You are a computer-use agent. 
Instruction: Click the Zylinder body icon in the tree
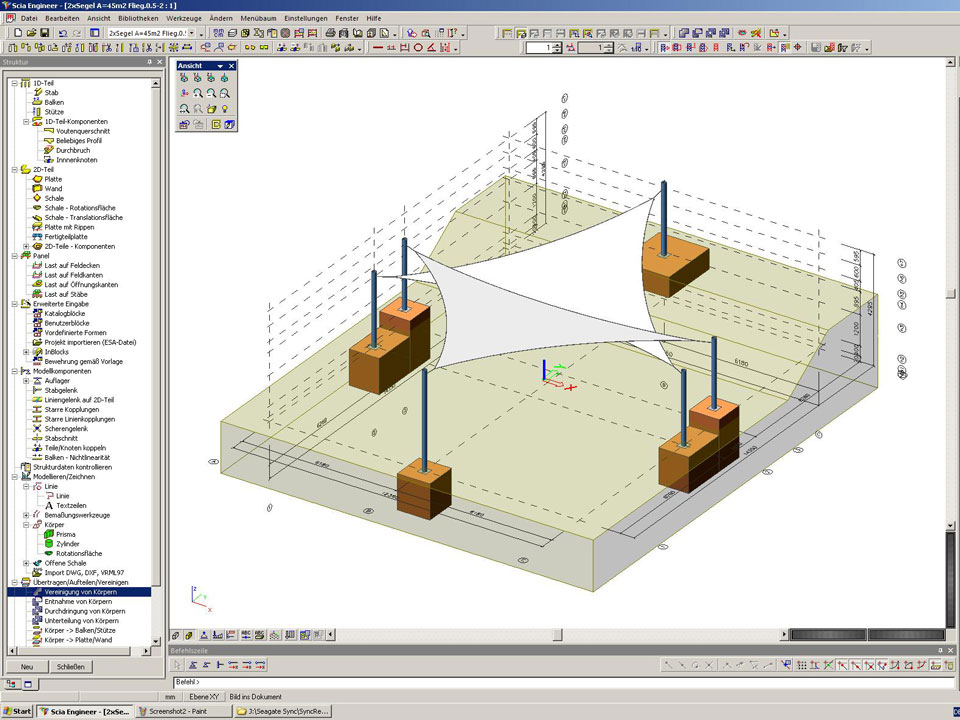[x=47, y=544]
